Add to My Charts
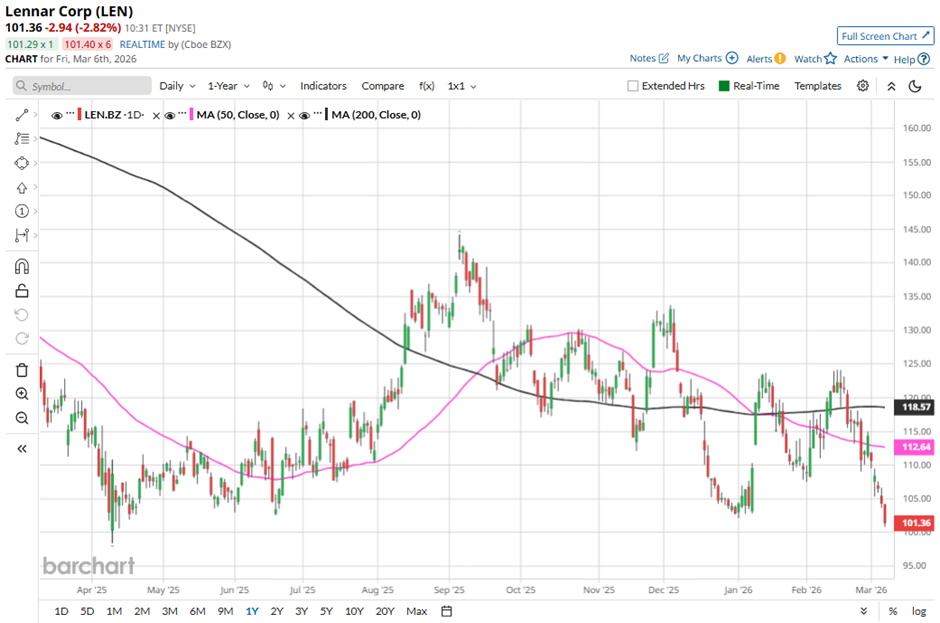Image resolution: width=940 pixels, height=623 pixels. pos(707,58)
